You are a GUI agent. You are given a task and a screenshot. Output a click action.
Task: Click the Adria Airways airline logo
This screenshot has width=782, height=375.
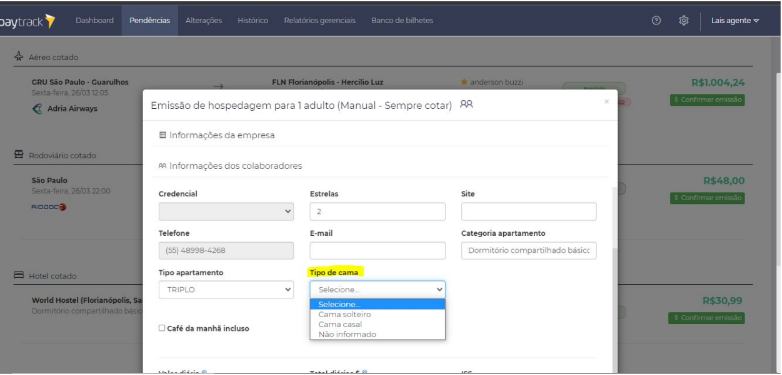pos(37,109)
